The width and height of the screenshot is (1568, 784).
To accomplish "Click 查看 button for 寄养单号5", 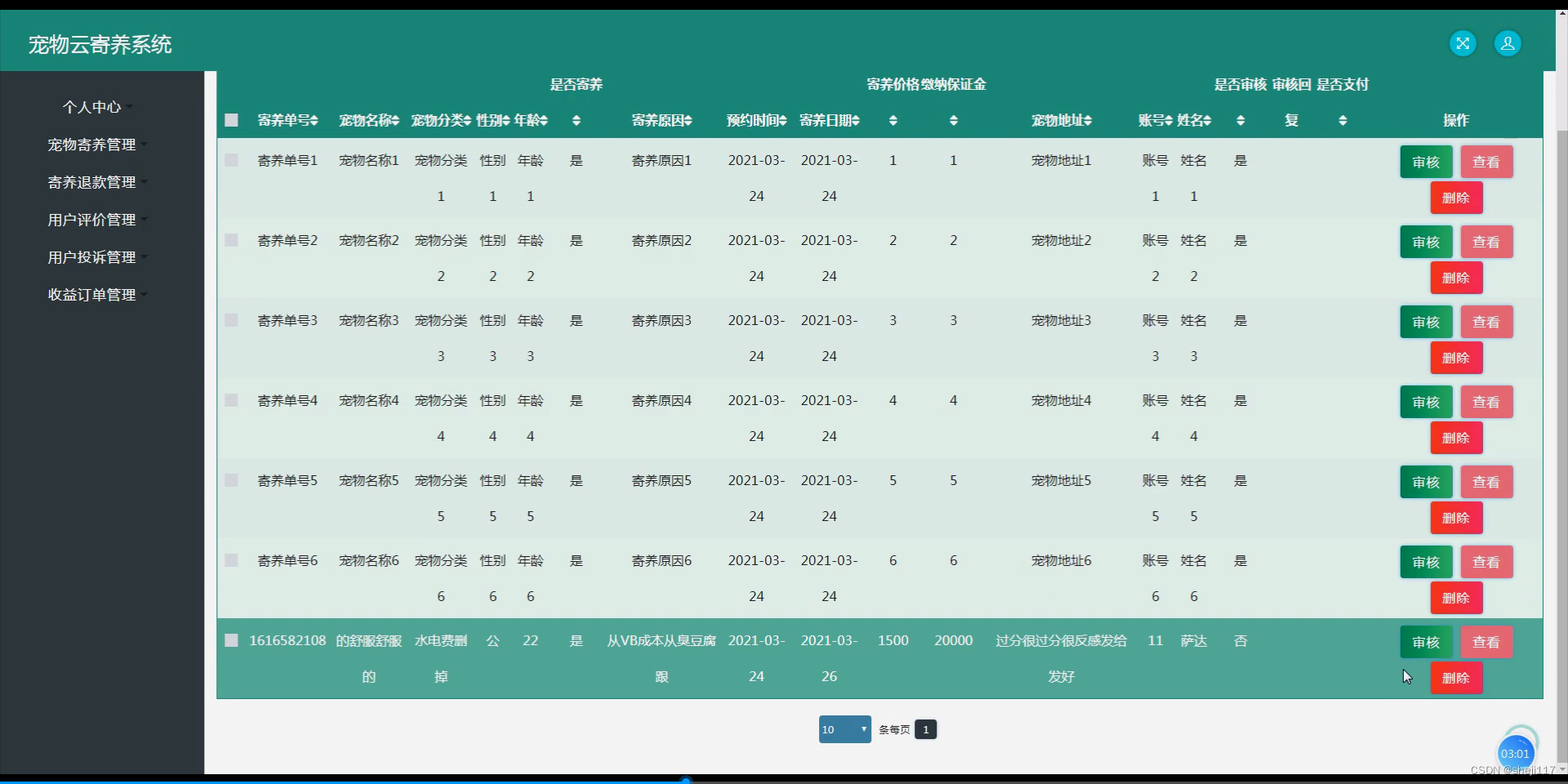I will click(x=1486, y=482).
